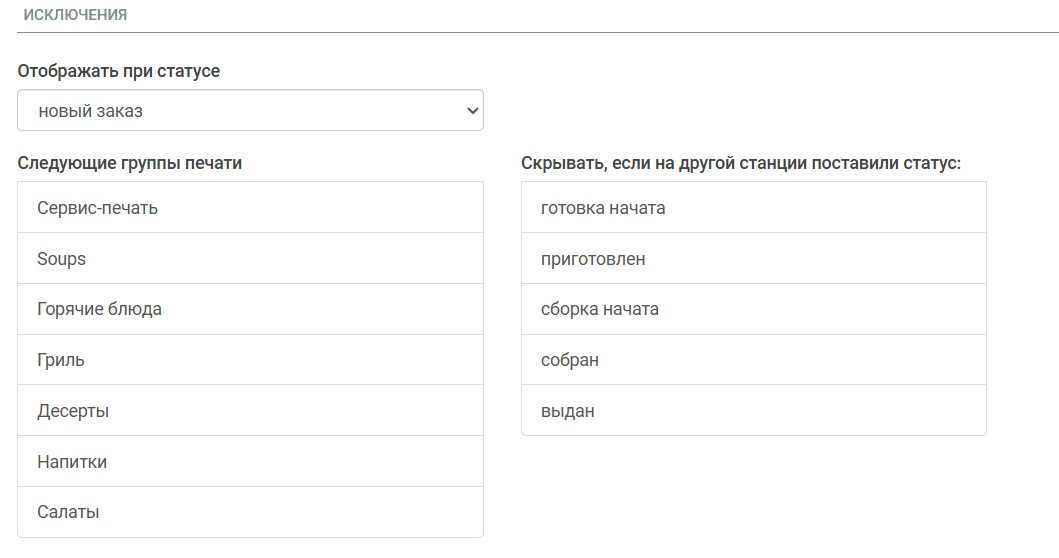The image size is (1059, 558).
Task: Select 'Сервис-печать' print group
Action: pyautogui.click(x=250, y=208)
